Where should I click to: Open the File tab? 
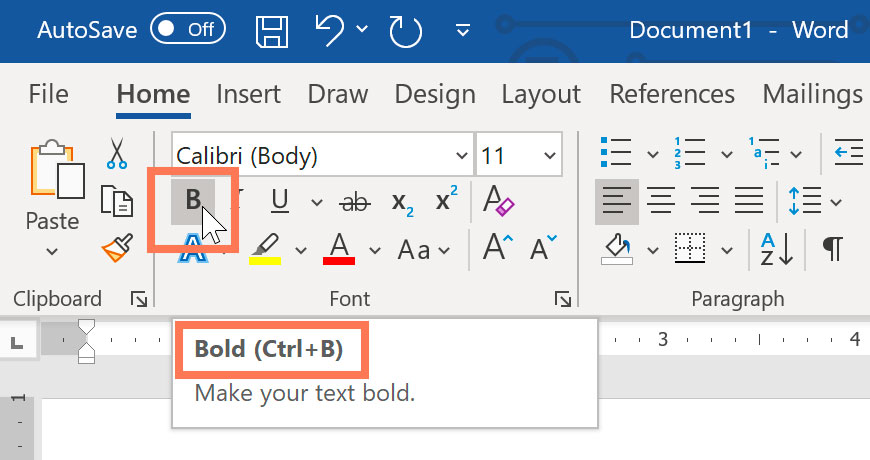point(48,94)
